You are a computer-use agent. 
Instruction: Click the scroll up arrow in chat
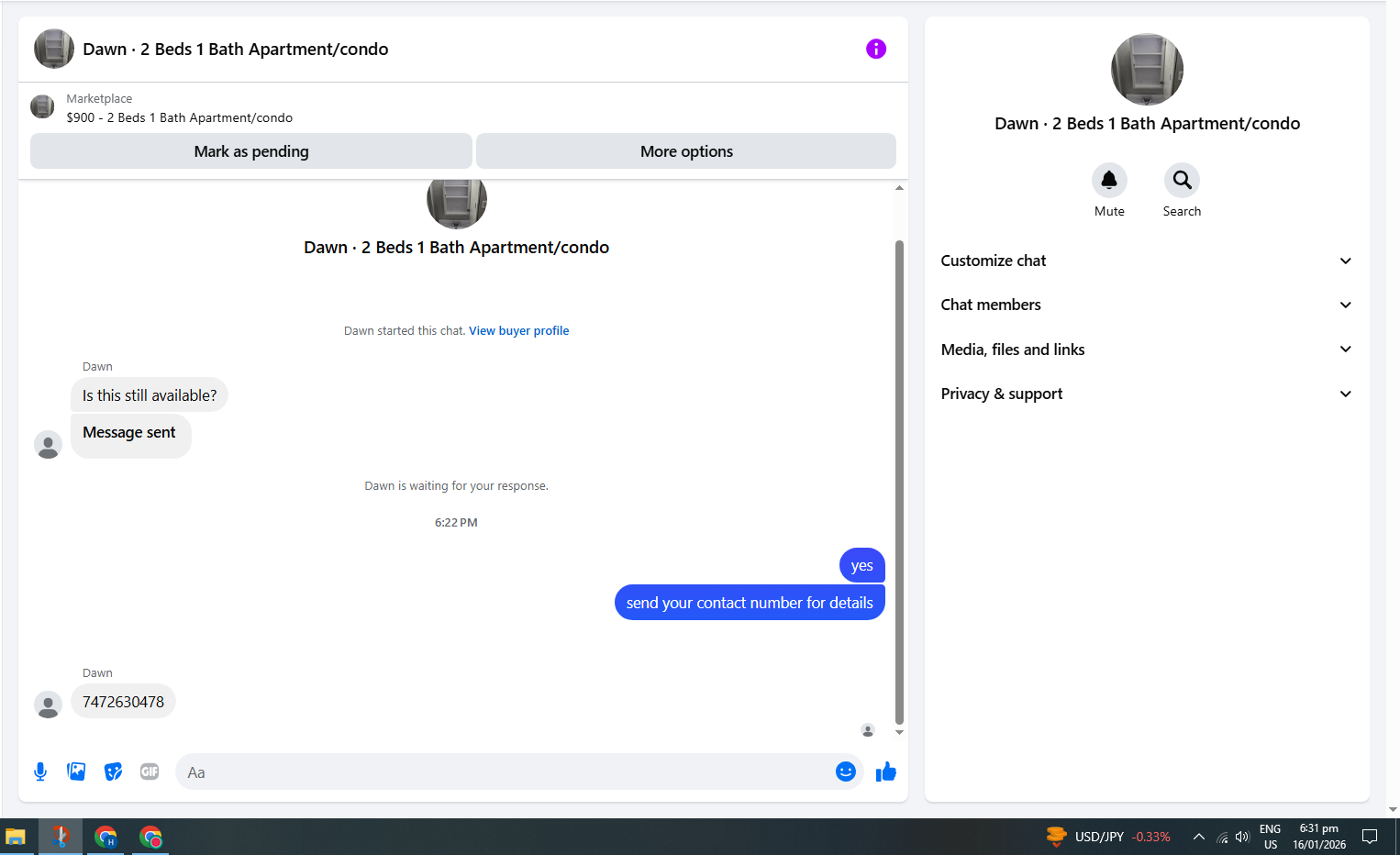(899, 187)
